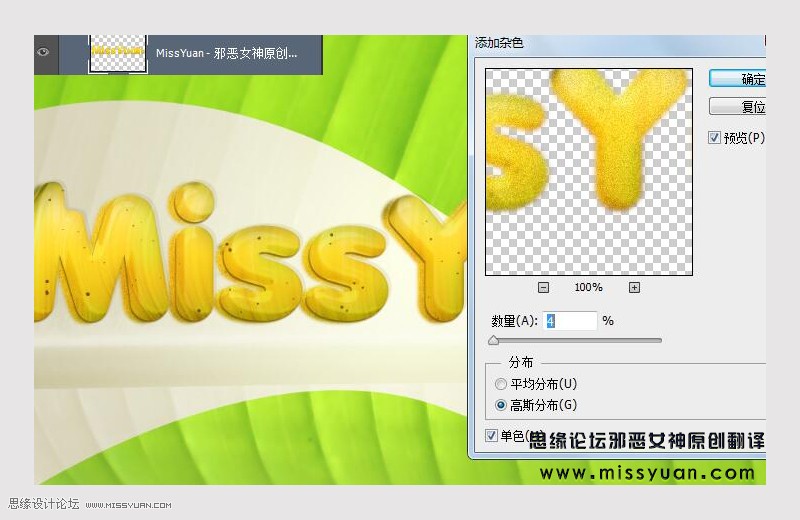This screenshot has height=520, width=800.
Task: Zoom out the noise preview with minus icon
Action: [x=543, y=288]
